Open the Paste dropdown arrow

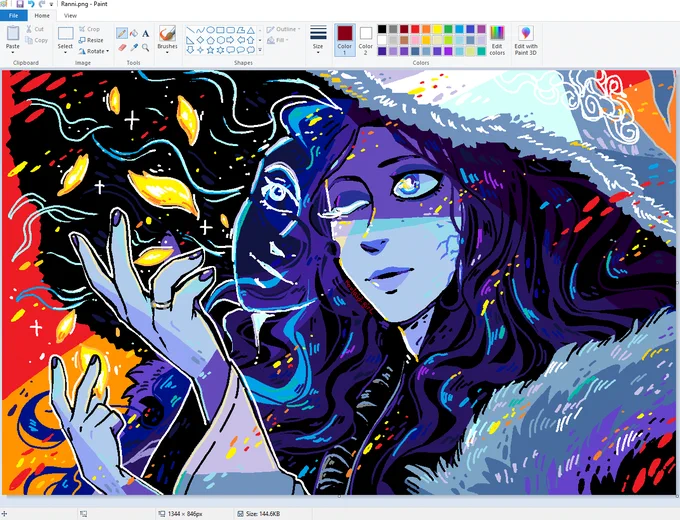coord(13,53)
